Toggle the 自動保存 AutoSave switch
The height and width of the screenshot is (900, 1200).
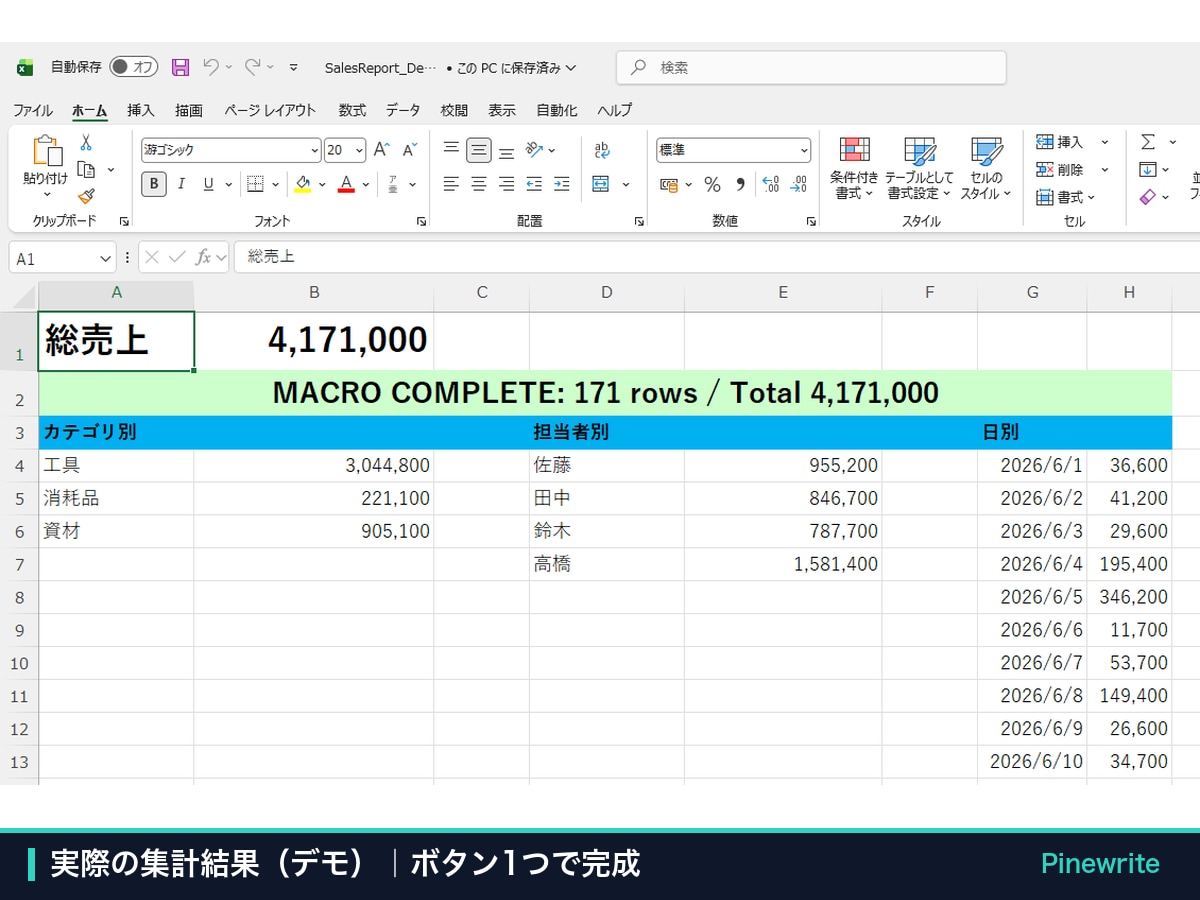click(x=134, y=67)
